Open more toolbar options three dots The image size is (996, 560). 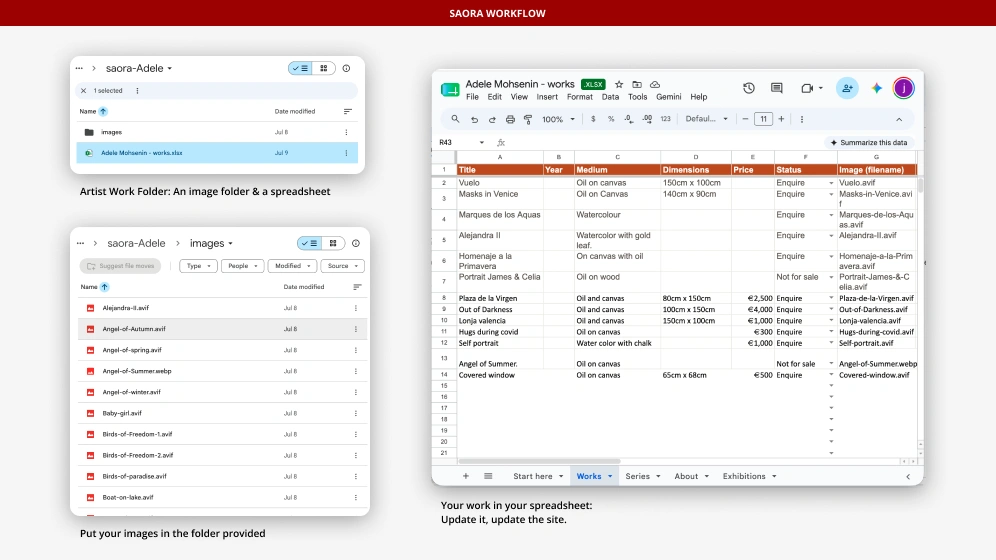click(x=802, y=119)
